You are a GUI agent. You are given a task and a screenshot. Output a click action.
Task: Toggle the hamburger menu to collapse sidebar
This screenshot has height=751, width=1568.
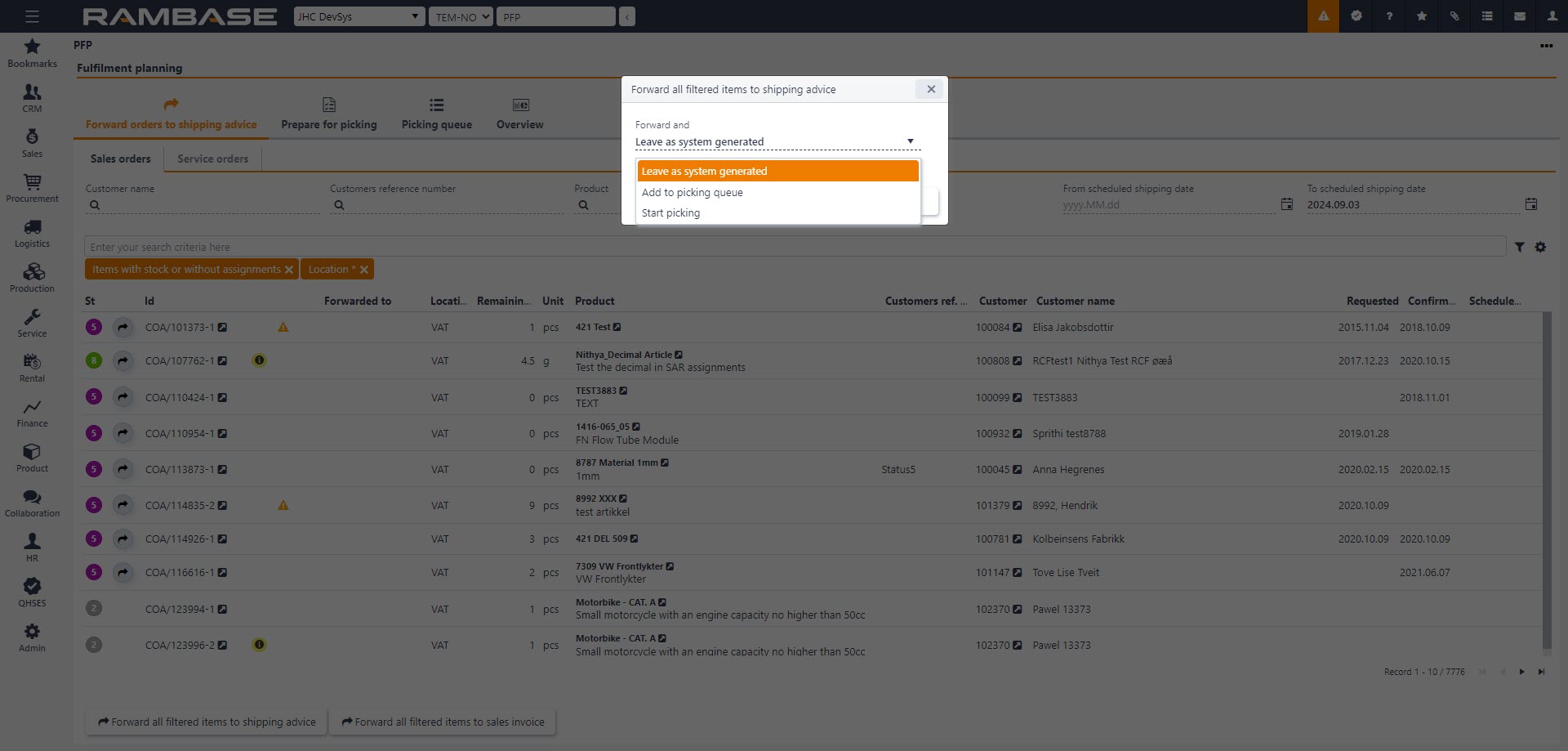tap(32, 16)
